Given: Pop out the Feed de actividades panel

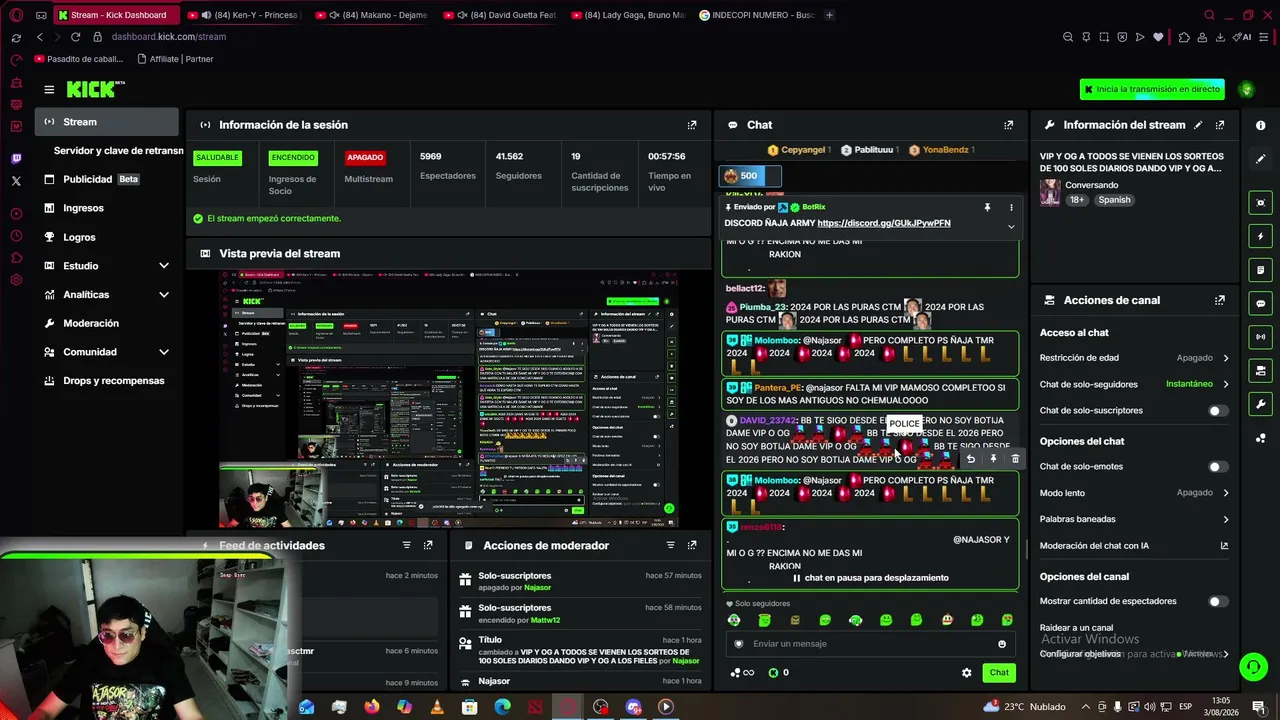Looking at the screenshot, I should tap(428, 545).
